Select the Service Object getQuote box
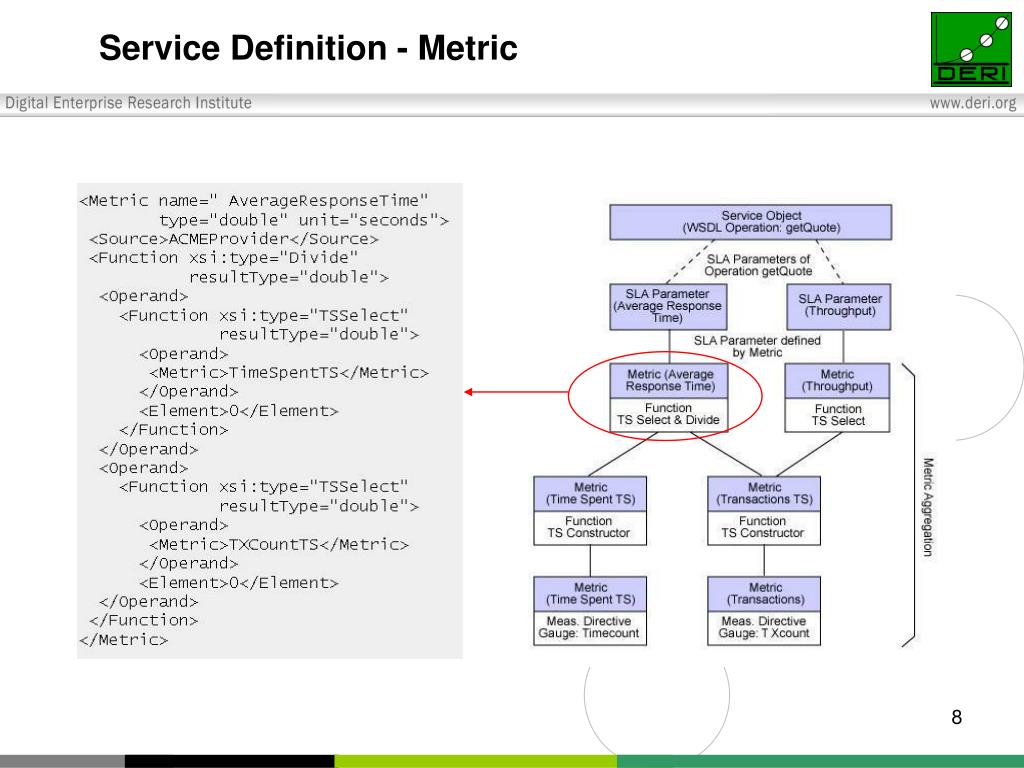The width and height of the screenshot is (1024, 768). [x=750, y=222]
